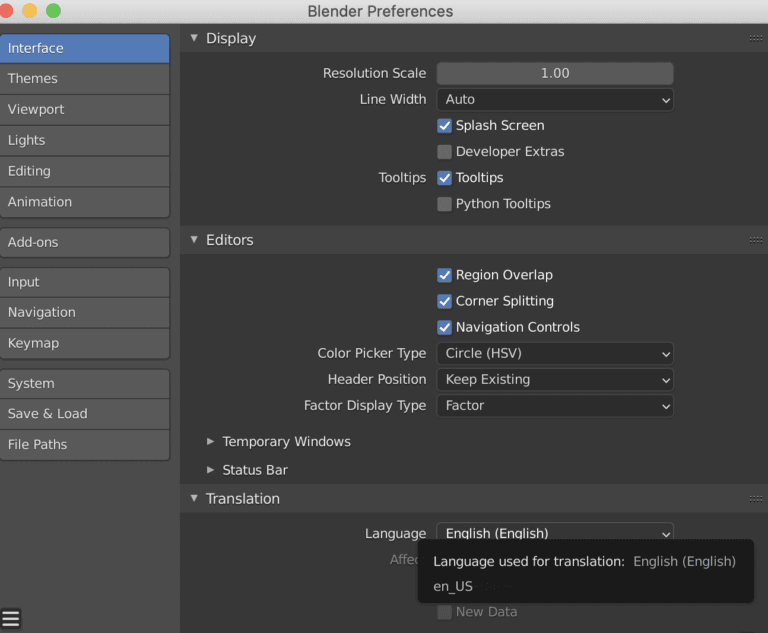
Task: Open the Save & Load tab
Action: (x=85, y=414)
